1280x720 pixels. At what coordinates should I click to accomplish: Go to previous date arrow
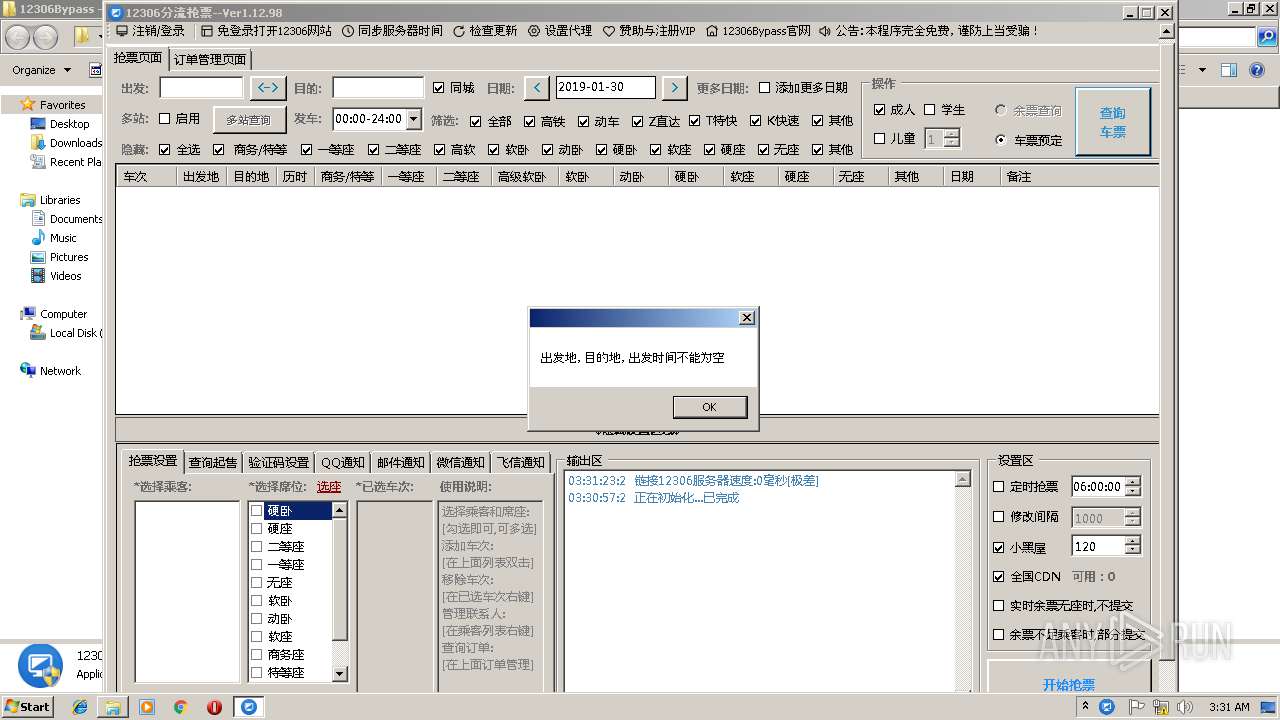tap(537, 88)
